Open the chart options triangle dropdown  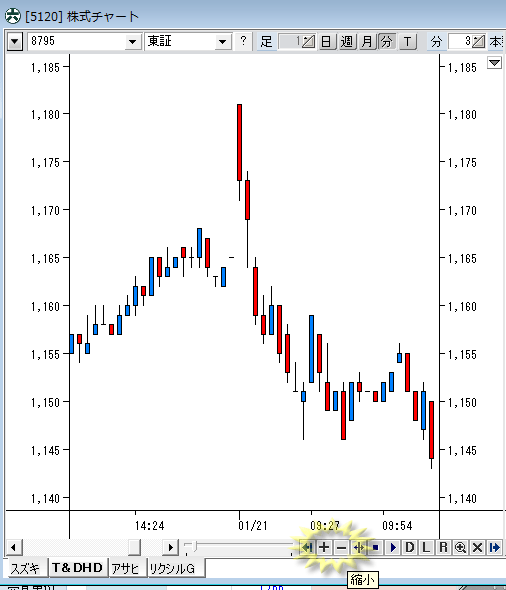[494, 63]
